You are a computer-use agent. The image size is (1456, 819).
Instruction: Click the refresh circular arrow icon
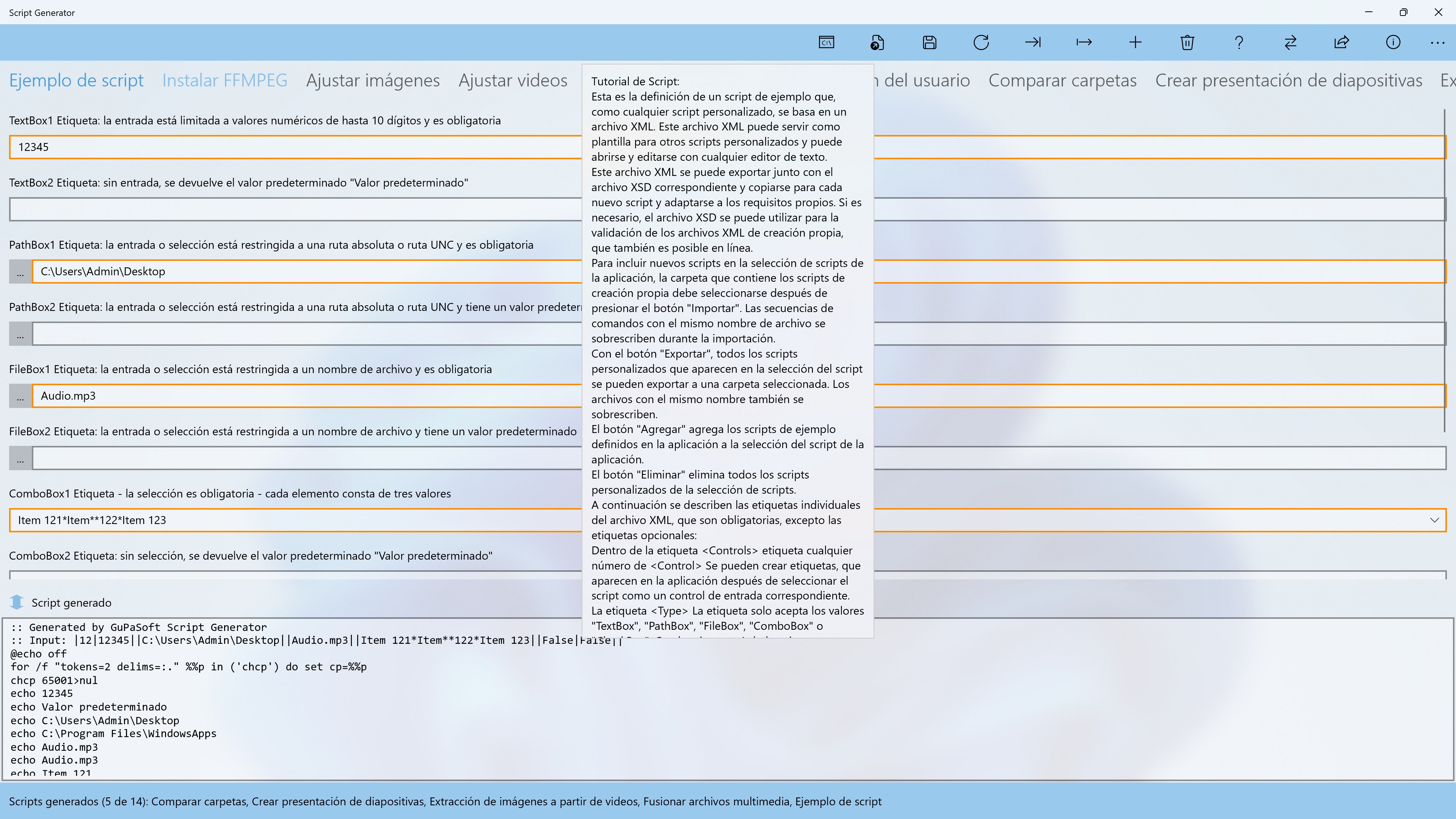pos(981,42)
